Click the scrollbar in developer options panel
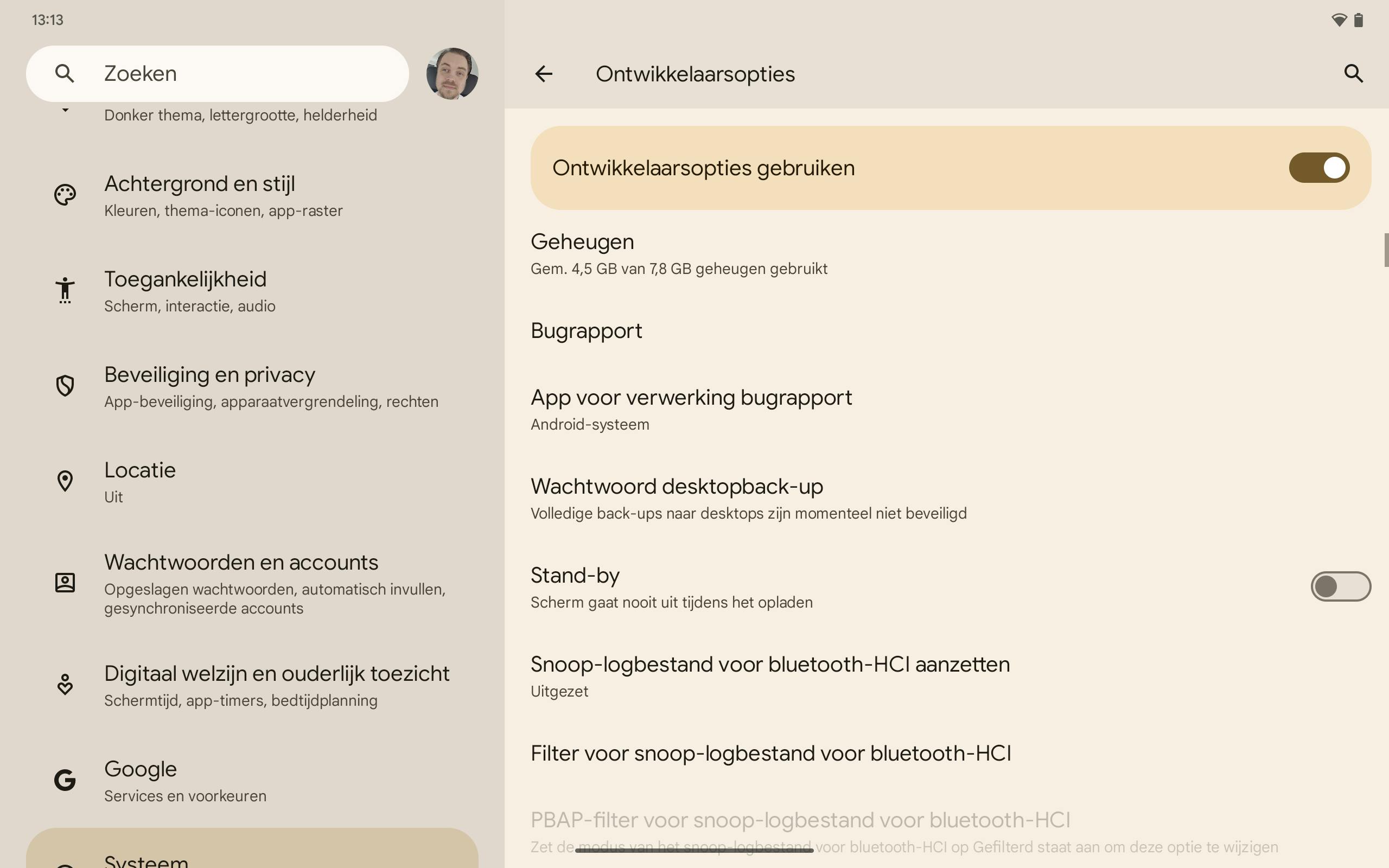Image resolution: width=1389 pixels, height=868 pixels. click(1386, 250)
